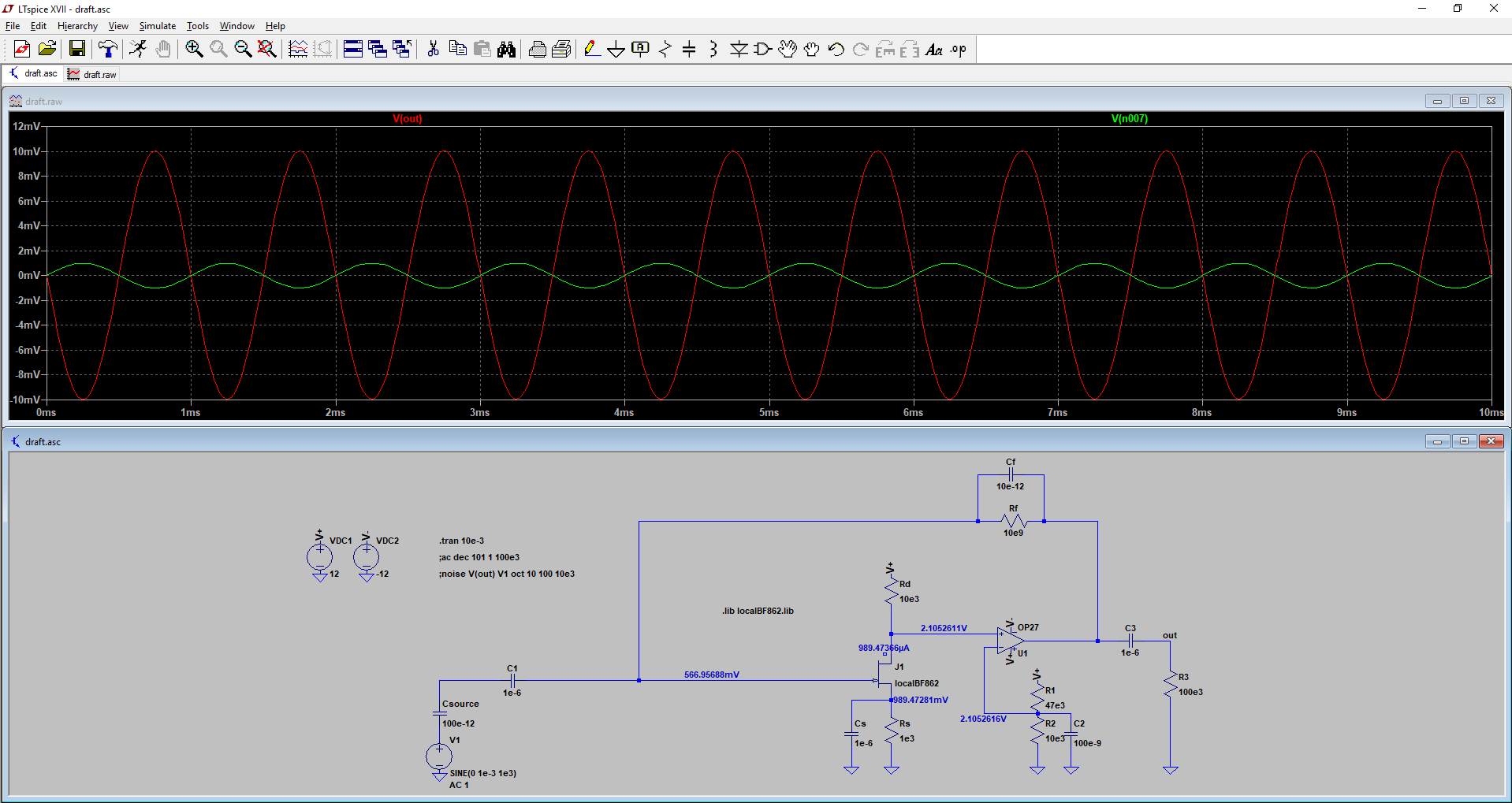Open the File menu
The height and width of the screenshot is (803, 1512).
coord(13,26)
